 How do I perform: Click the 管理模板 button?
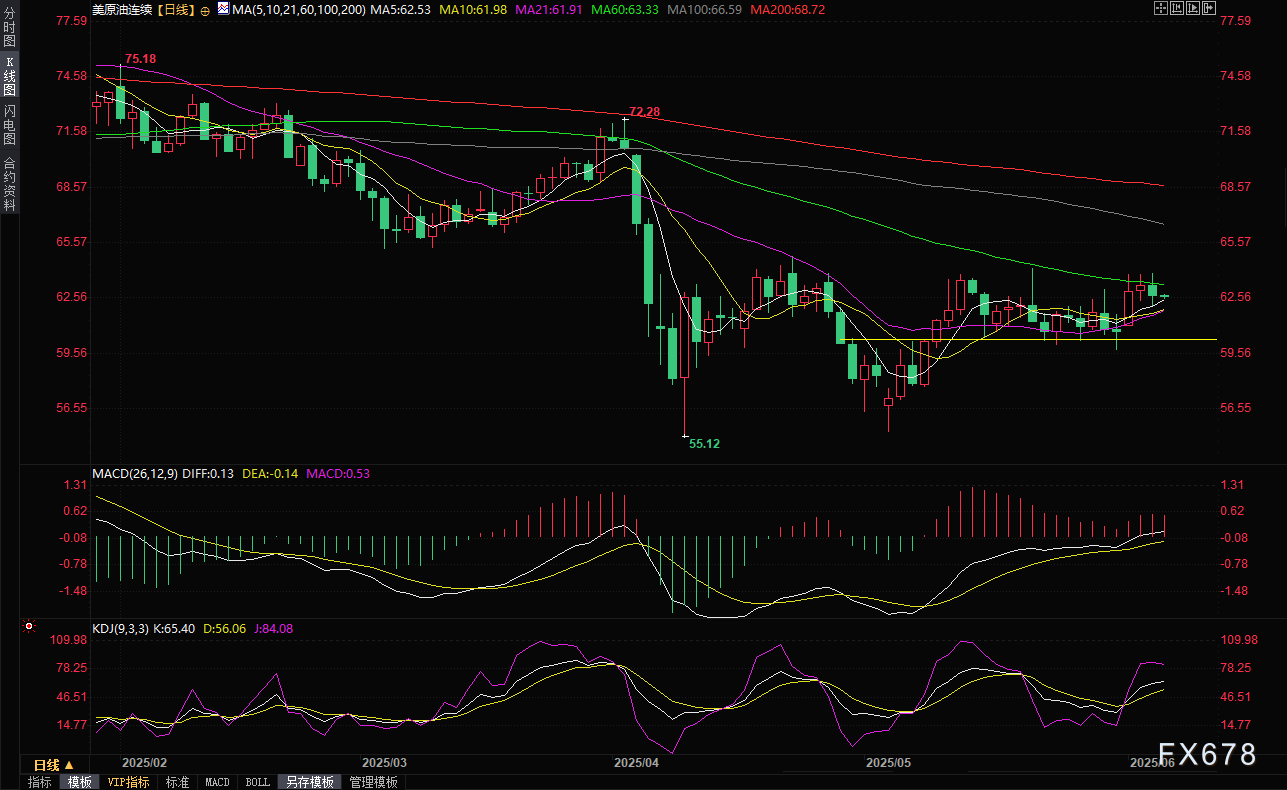373,782
